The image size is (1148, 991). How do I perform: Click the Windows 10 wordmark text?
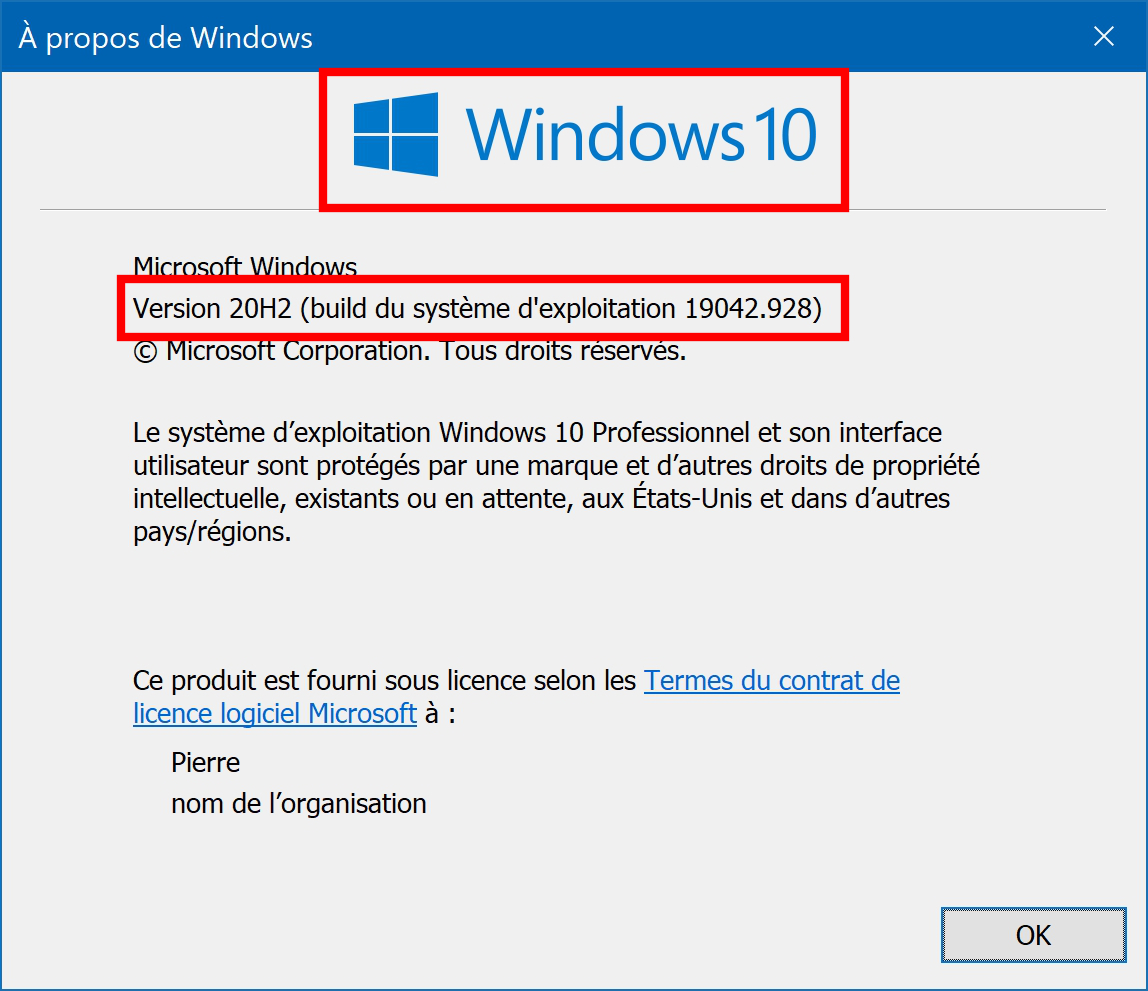pyautogui.click(x=641, y=134)
